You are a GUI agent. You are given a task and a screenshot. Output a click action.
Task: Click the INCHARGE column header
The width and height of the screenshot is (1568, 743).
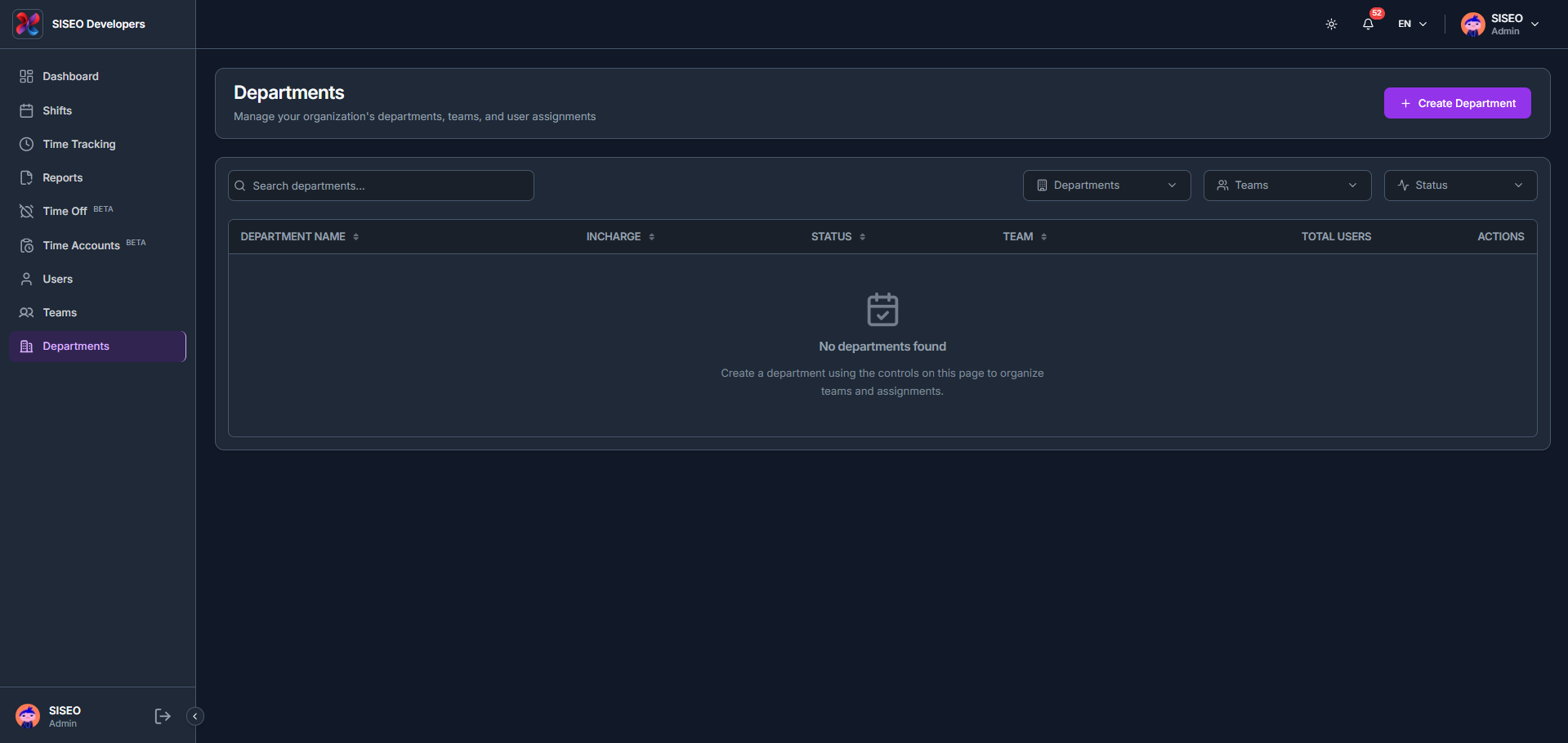click(613, 236)
